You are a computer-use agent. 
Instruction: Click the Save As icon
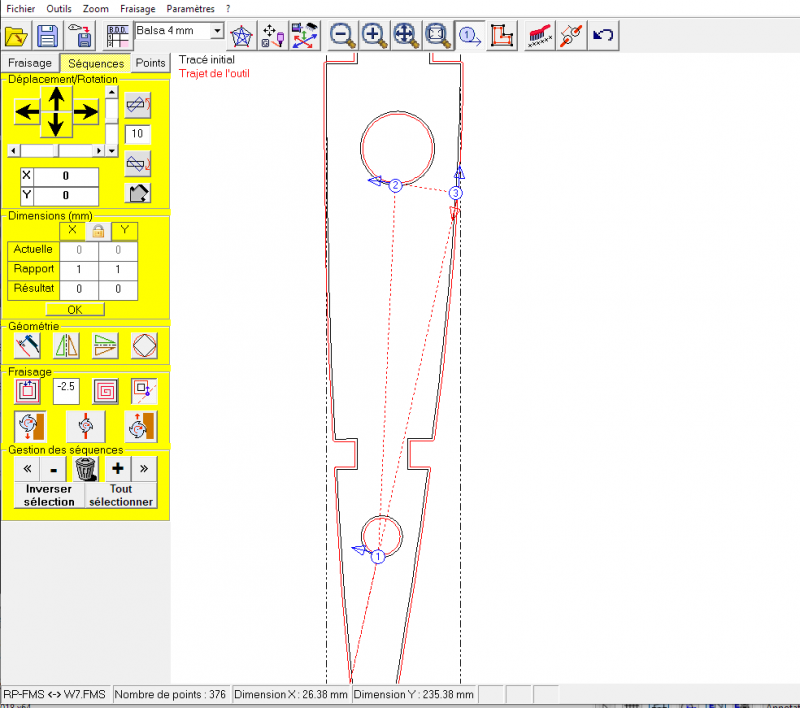point(81,36)
